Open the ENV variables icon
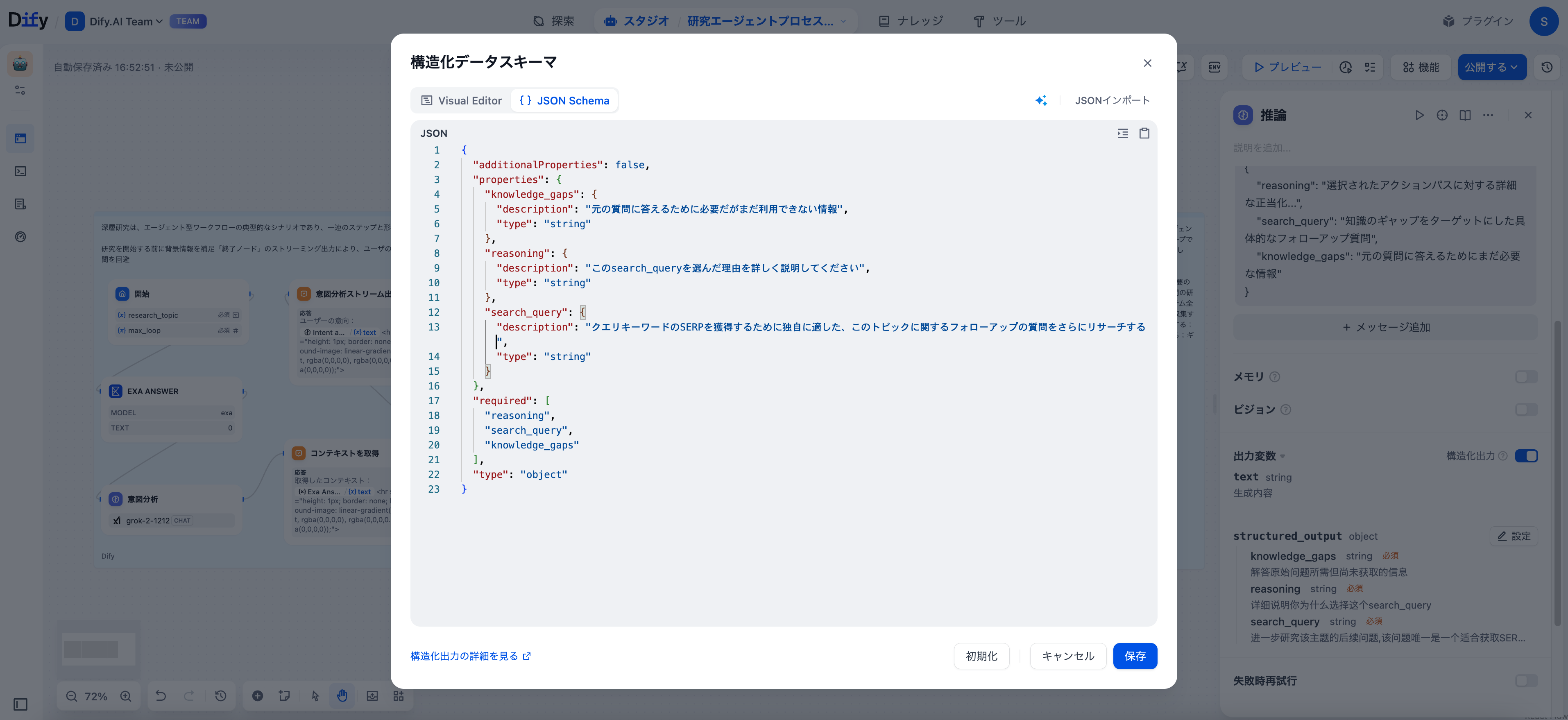 point(1215,68)
